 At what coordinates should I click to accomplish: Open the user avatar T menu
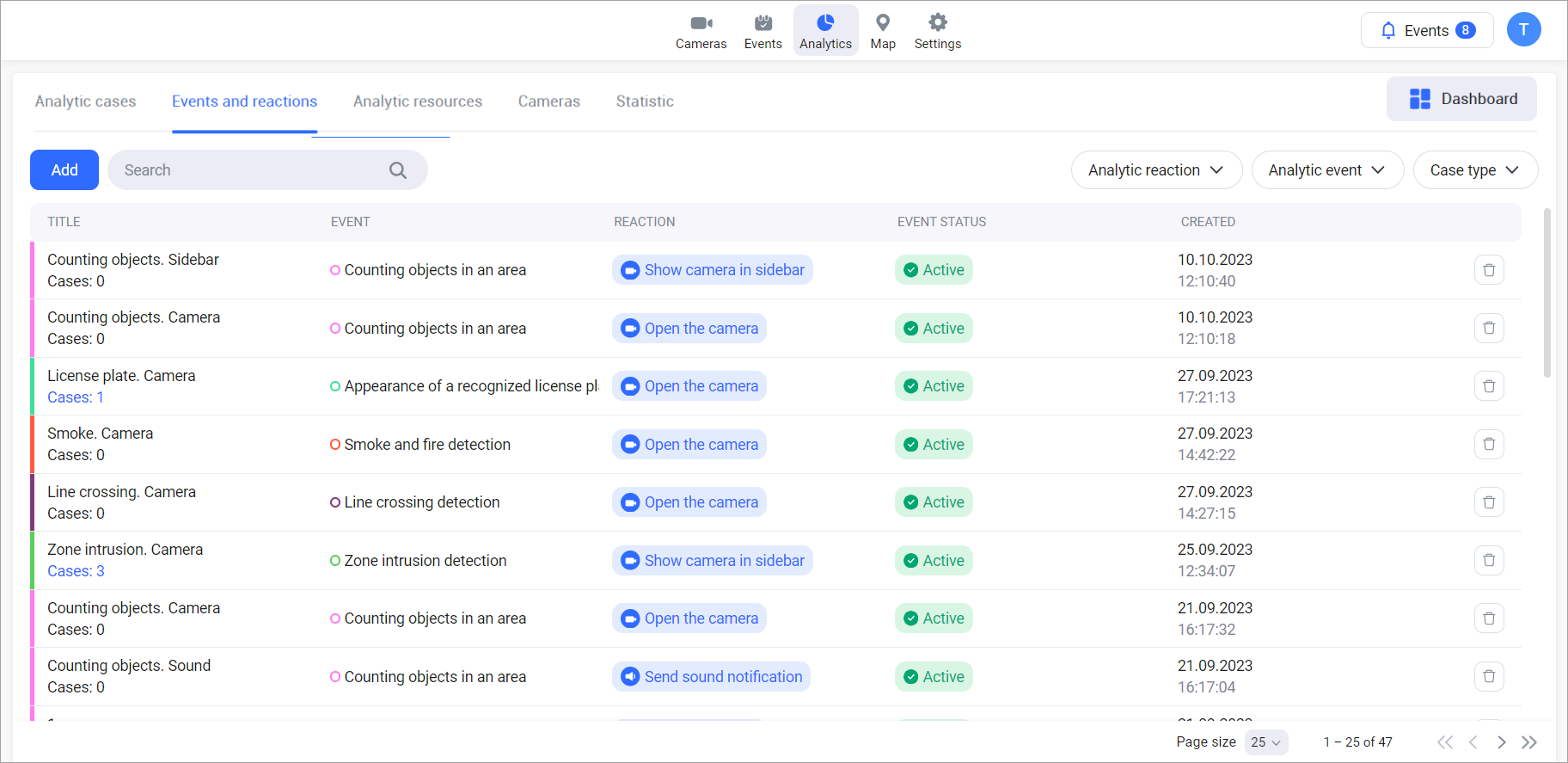1523,30
